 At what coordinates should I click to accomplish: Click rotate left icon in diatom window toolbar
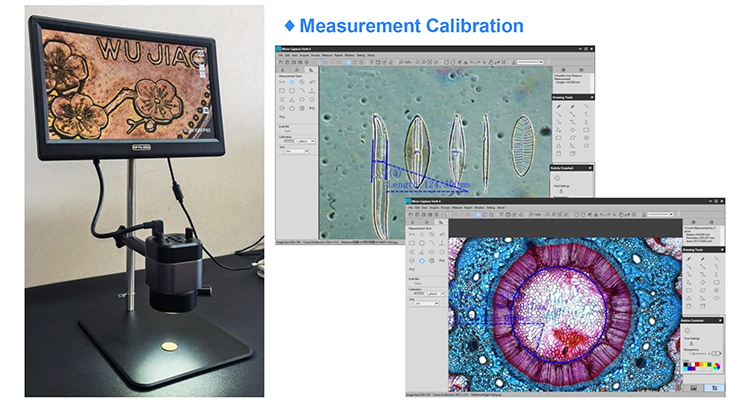[x=446, y=62]
